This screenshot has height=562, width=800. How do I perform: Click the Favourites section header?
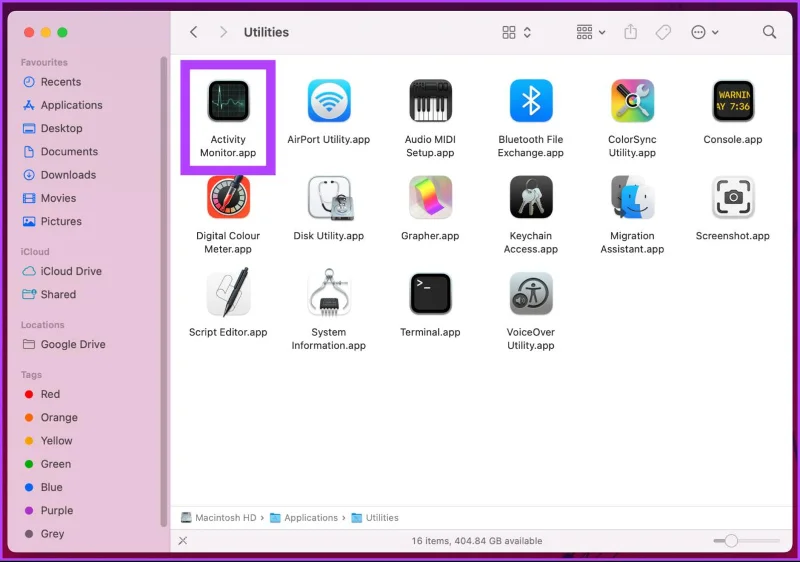point(44,62)
